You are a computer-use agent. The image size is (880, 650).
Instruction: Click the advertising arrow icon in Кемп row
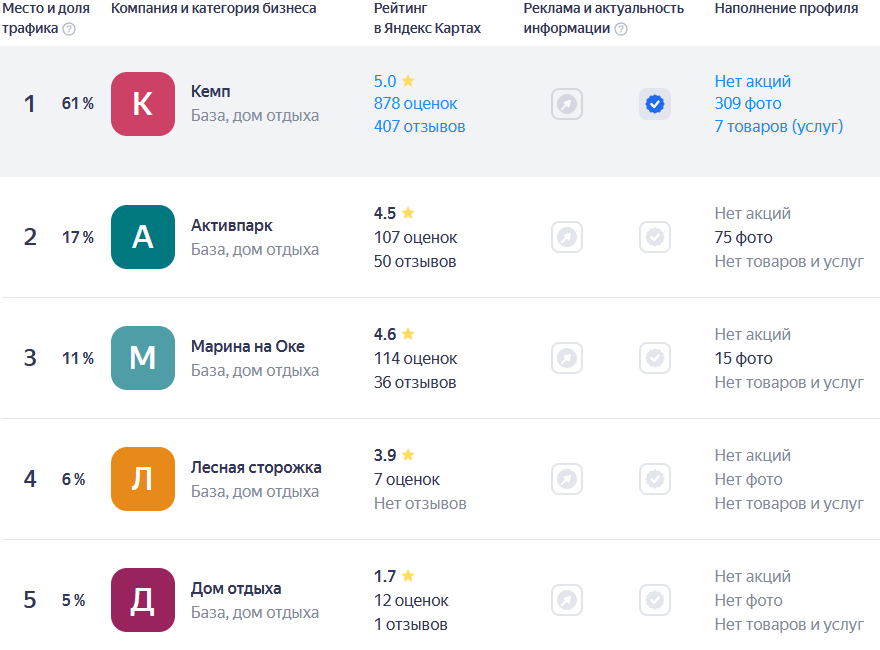(x=567, y=104)
